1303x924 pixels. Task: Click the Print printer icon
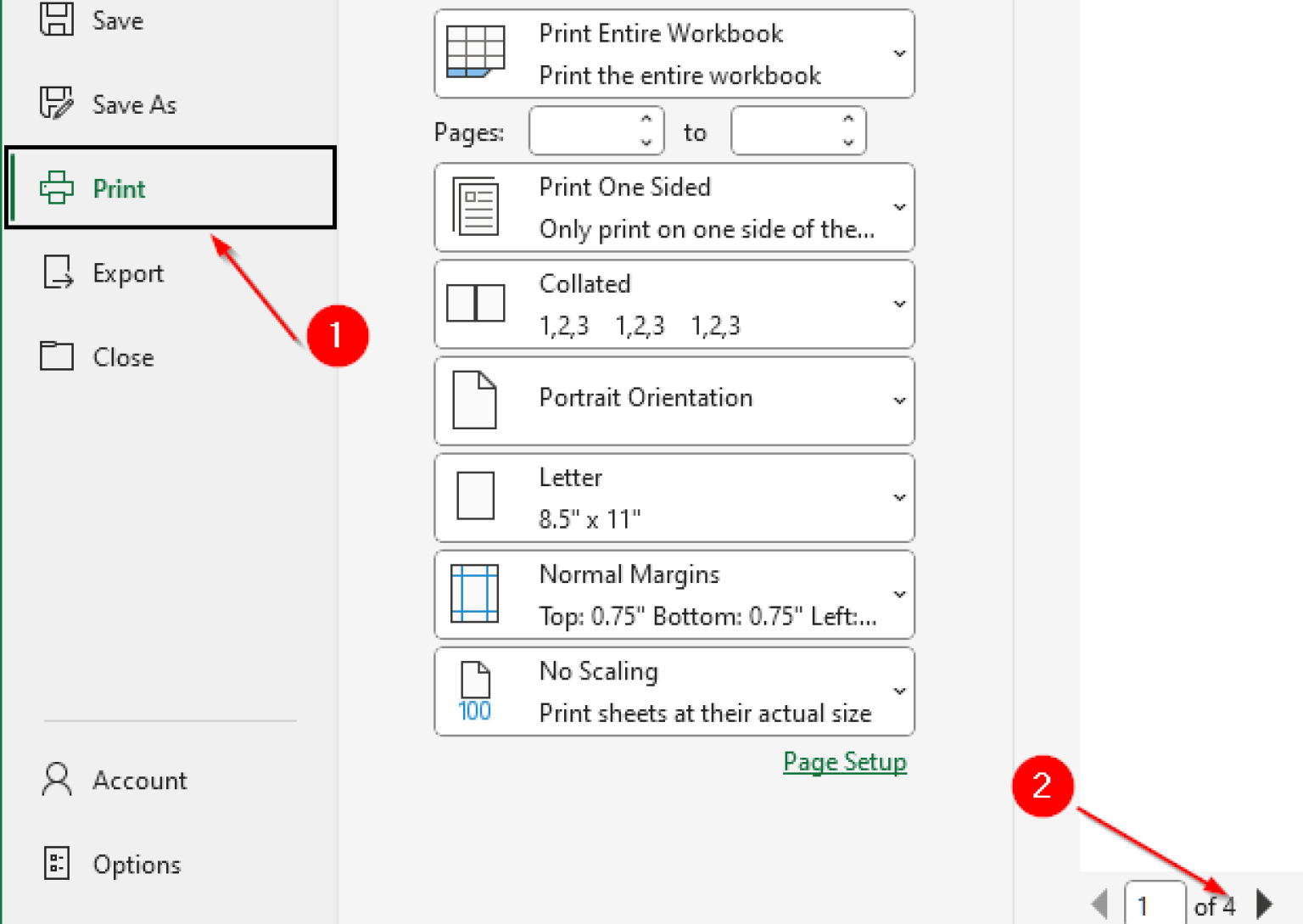pos(56,188)
